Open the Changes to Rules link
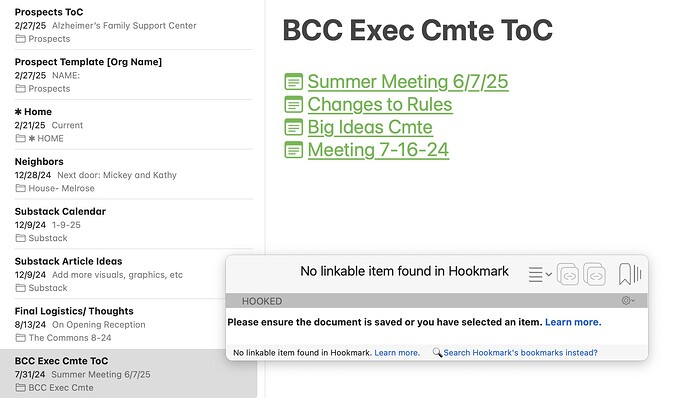This screenshot has height=398, width=690. pyautogui.click(x=380, y=104)
